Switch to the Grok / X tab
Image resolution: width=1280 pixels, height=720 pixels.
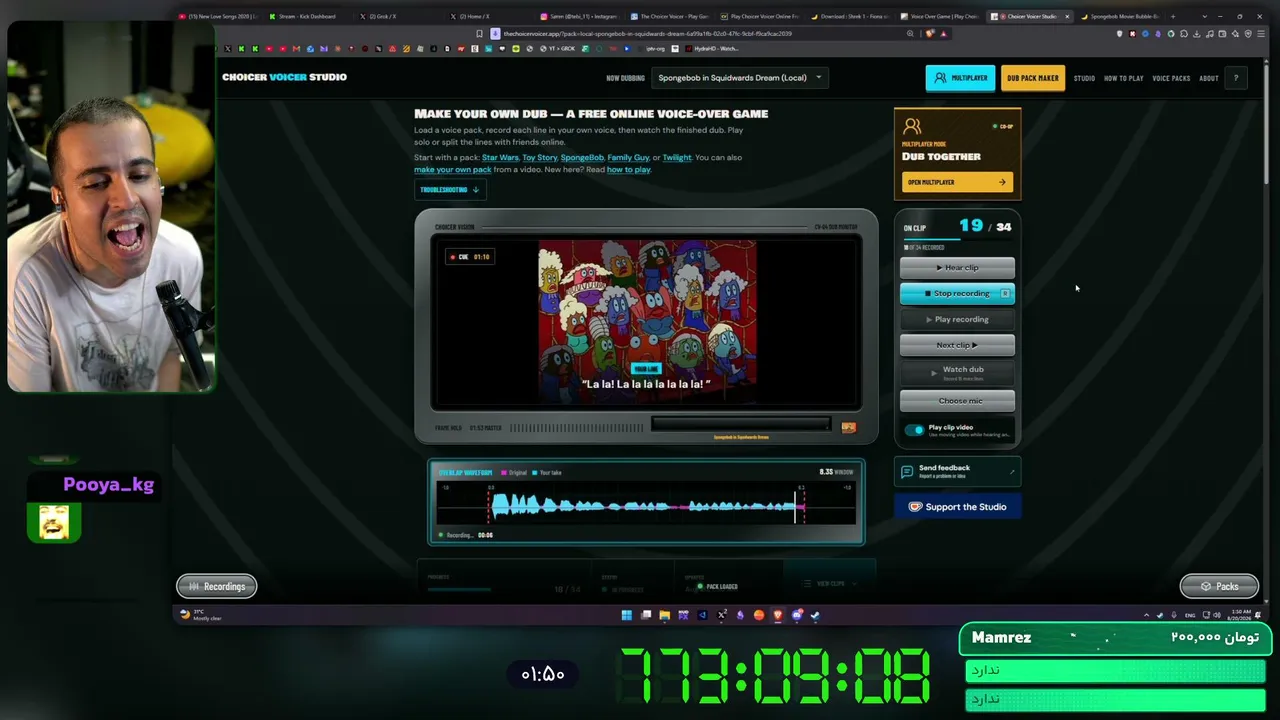tap(393, 16)
